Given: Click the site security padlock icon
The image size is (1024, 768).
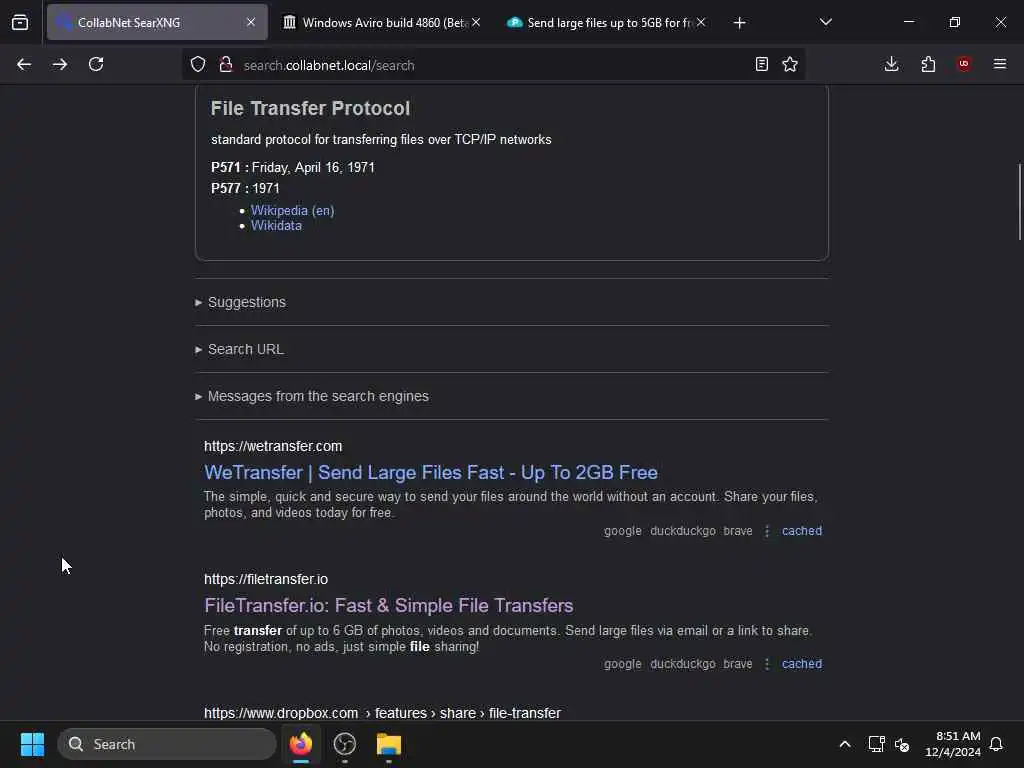Looking at the screenshot, I should point(226,64).
